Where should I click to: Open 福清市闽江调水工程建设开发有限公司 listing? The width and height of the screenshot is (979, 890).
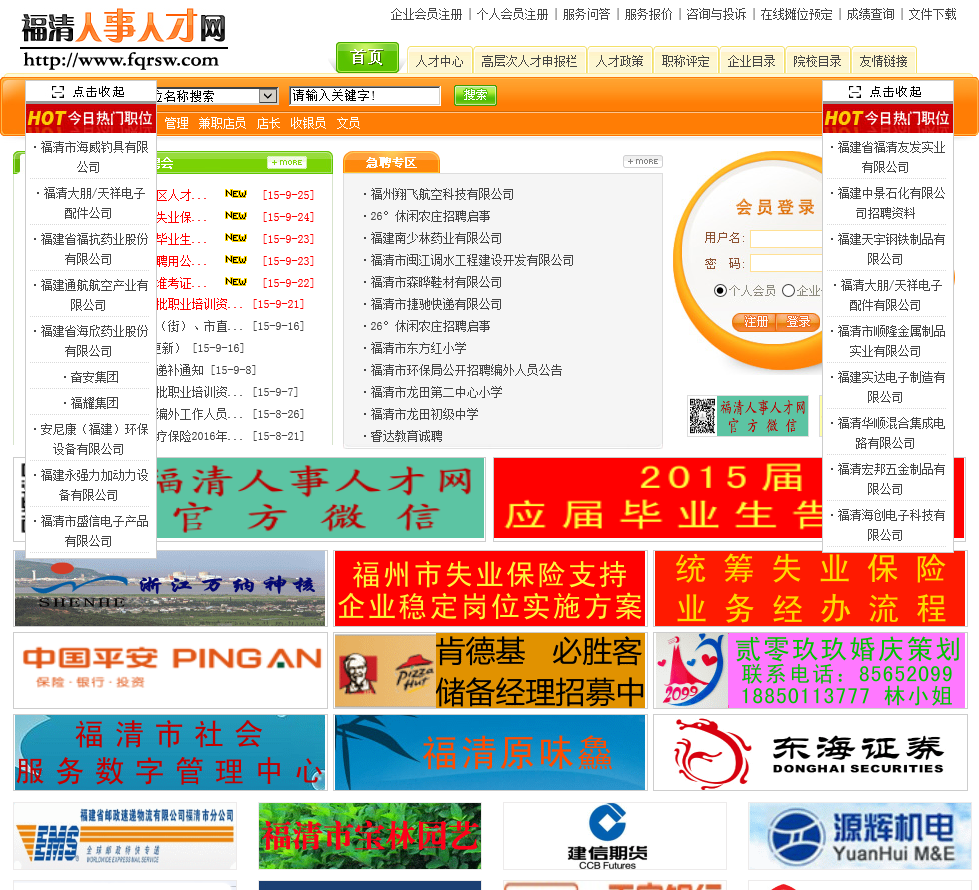pyautogui.click(x=472, y=260)
